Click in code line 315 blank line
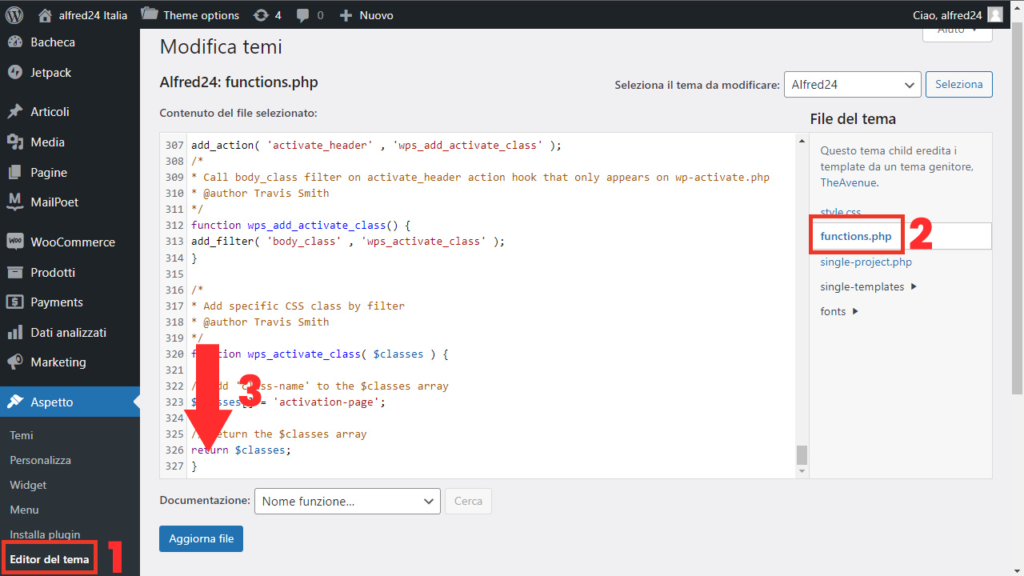This screenshot has width=1024, height=576. 490,274
